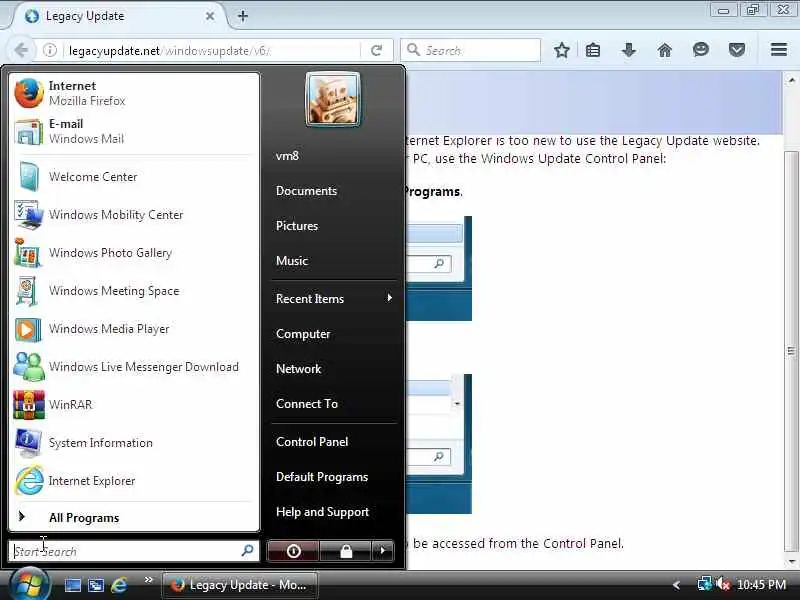Launch Windows Mobility Center
Image resolution: width=800 pixels, height=600 pixels.
click(134, 215)
